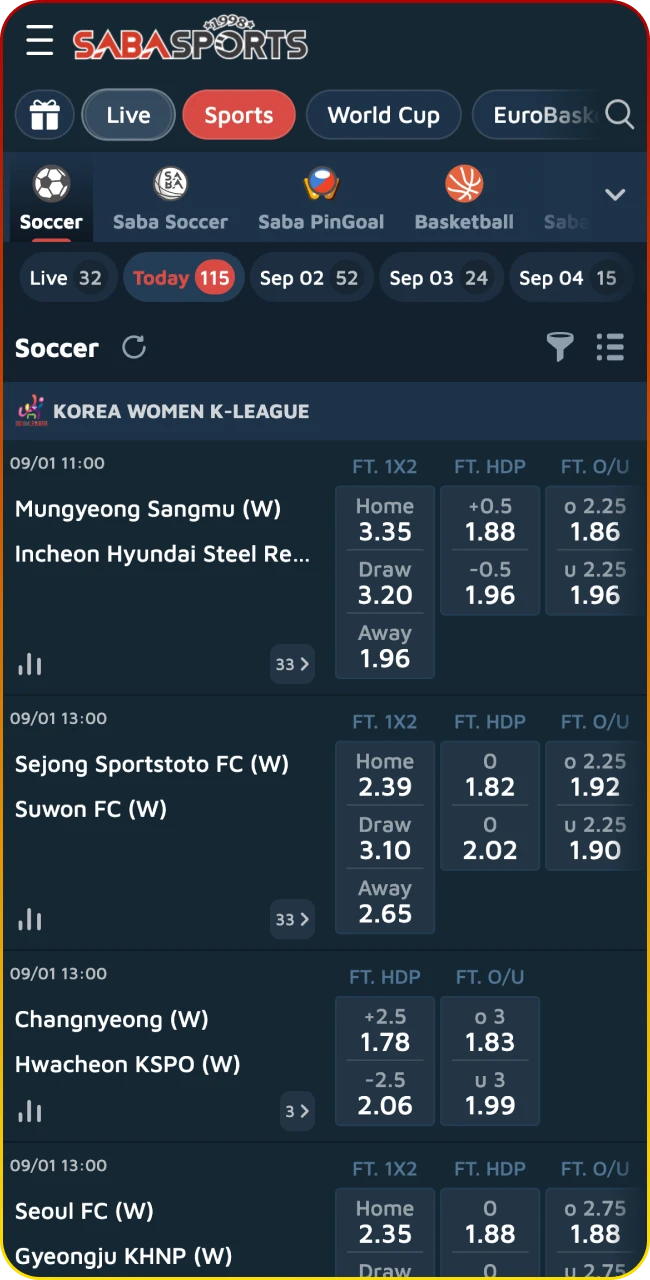This screenshot has width=650, height=1280.
Task: Switch to the Today matches tab
Action: click(x=183, y=277)
